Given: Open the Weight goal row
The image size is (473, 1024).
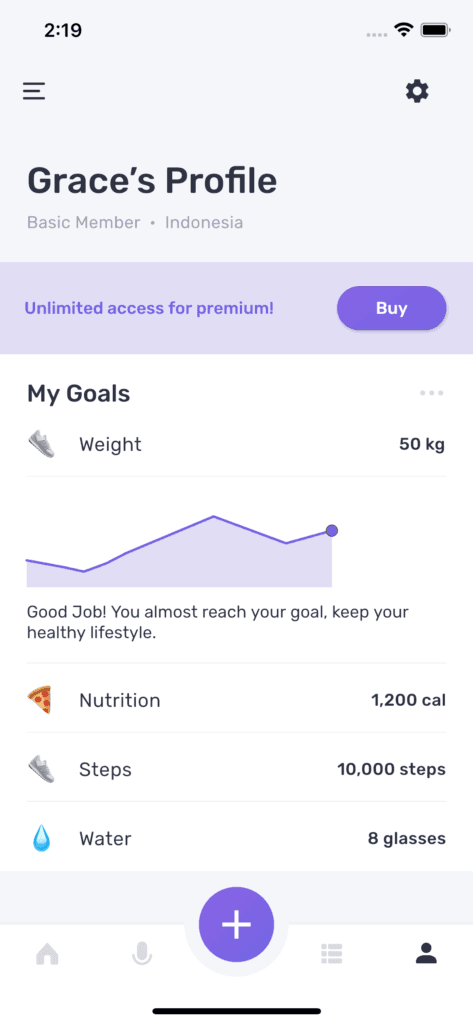Looking at the screenshot, I should tap(236, 445).
